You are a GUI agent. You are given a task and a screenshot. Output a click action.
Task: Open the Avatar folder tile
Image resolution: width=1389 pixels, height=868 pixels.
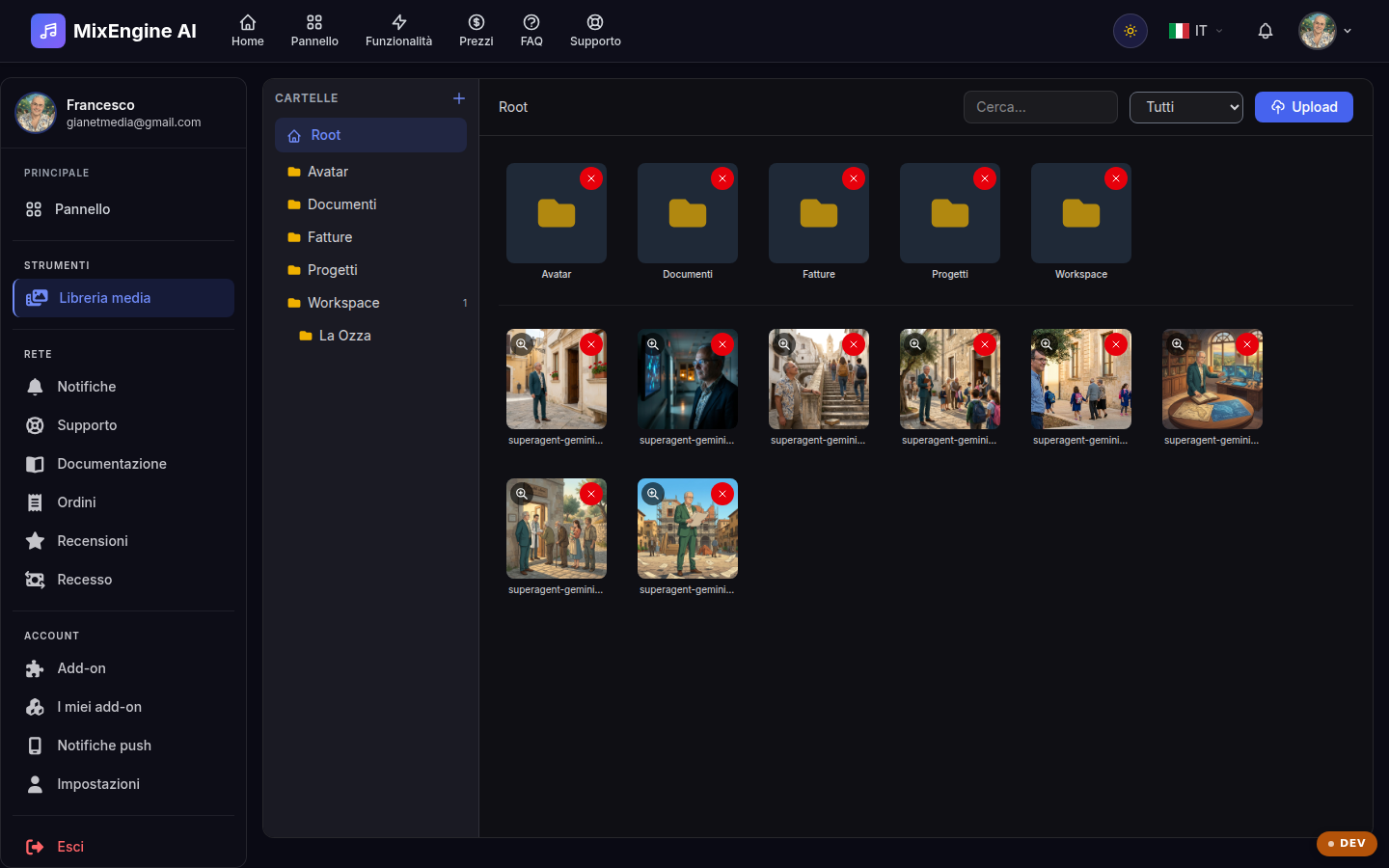pos(557,213)
